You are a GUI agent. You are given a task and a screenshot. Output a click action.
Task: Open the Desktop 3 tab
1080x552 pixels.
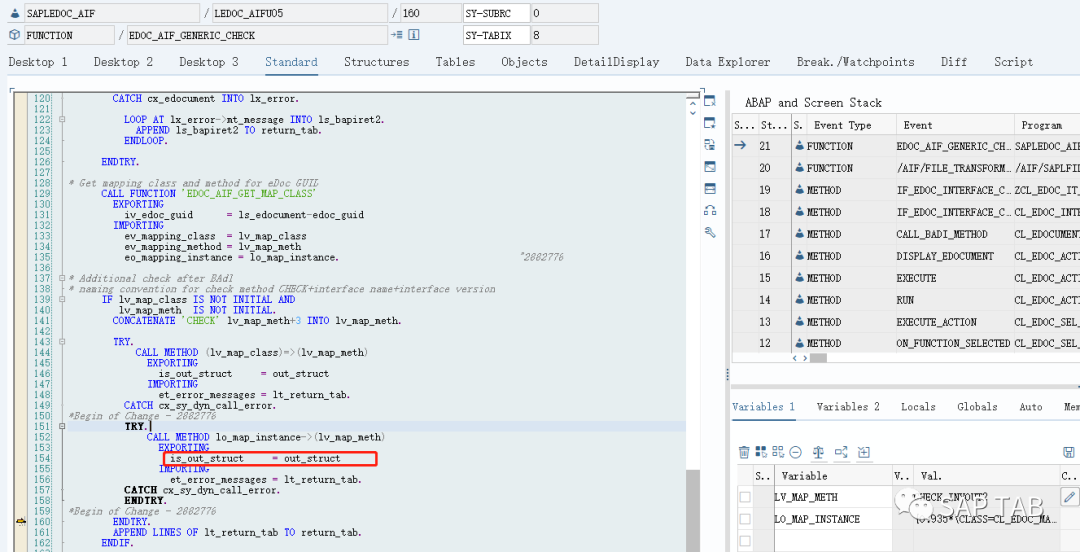209,62
